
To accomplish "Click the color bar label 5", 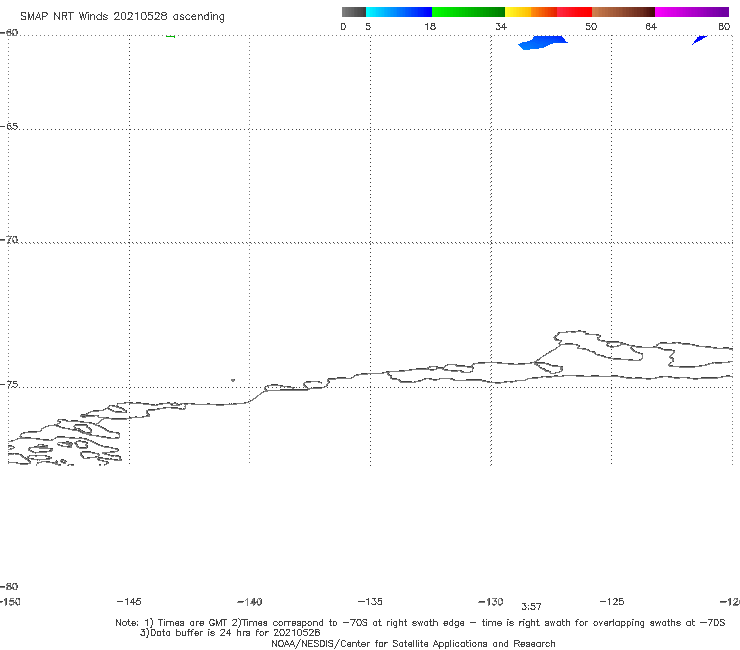I will tap(368, 26).
